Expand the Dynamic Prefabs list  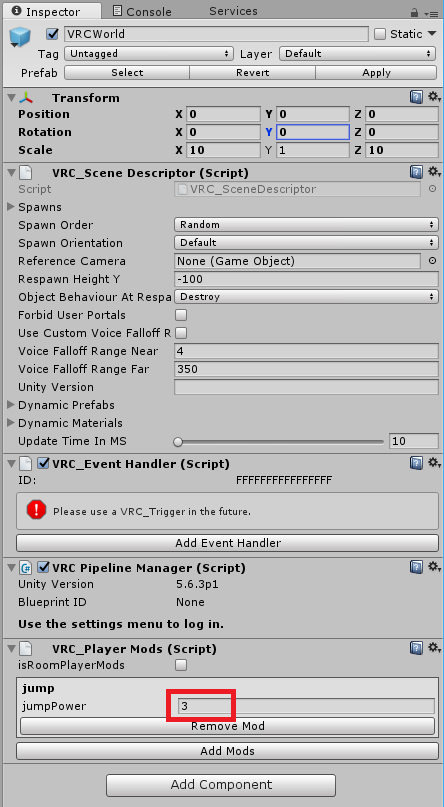11,405
